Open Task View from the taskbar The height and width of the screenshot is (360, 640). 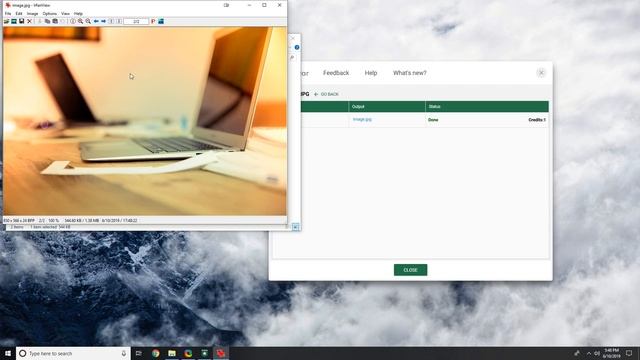(139, 353)
